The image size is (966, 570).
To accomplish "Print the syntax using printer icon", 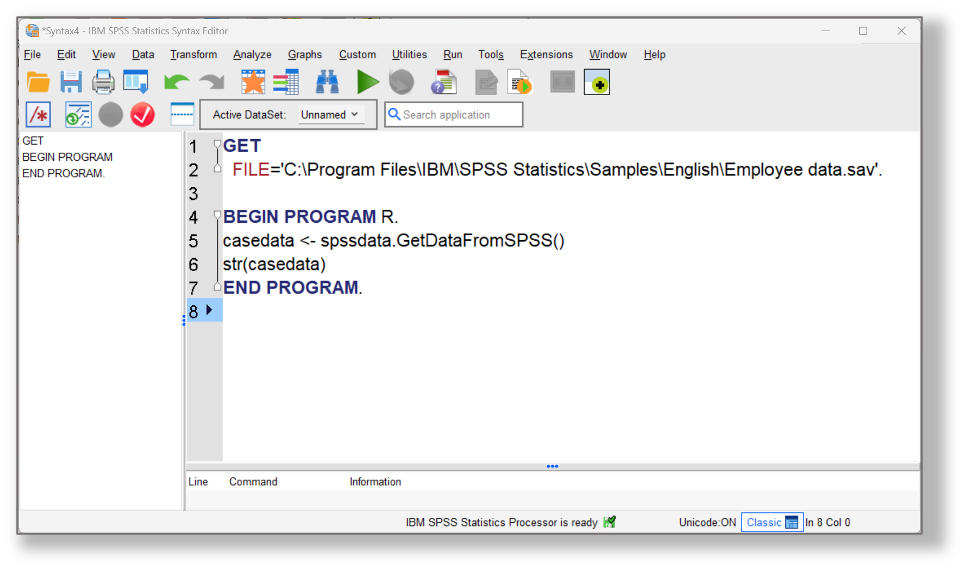I will coord(103,82).
